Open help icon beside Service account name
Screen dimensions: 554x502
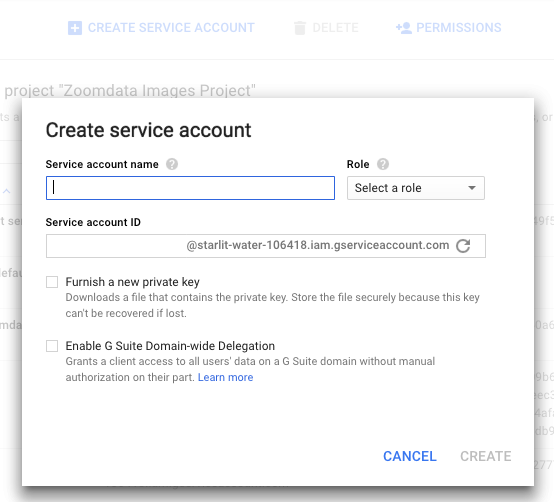coord(172,164)
